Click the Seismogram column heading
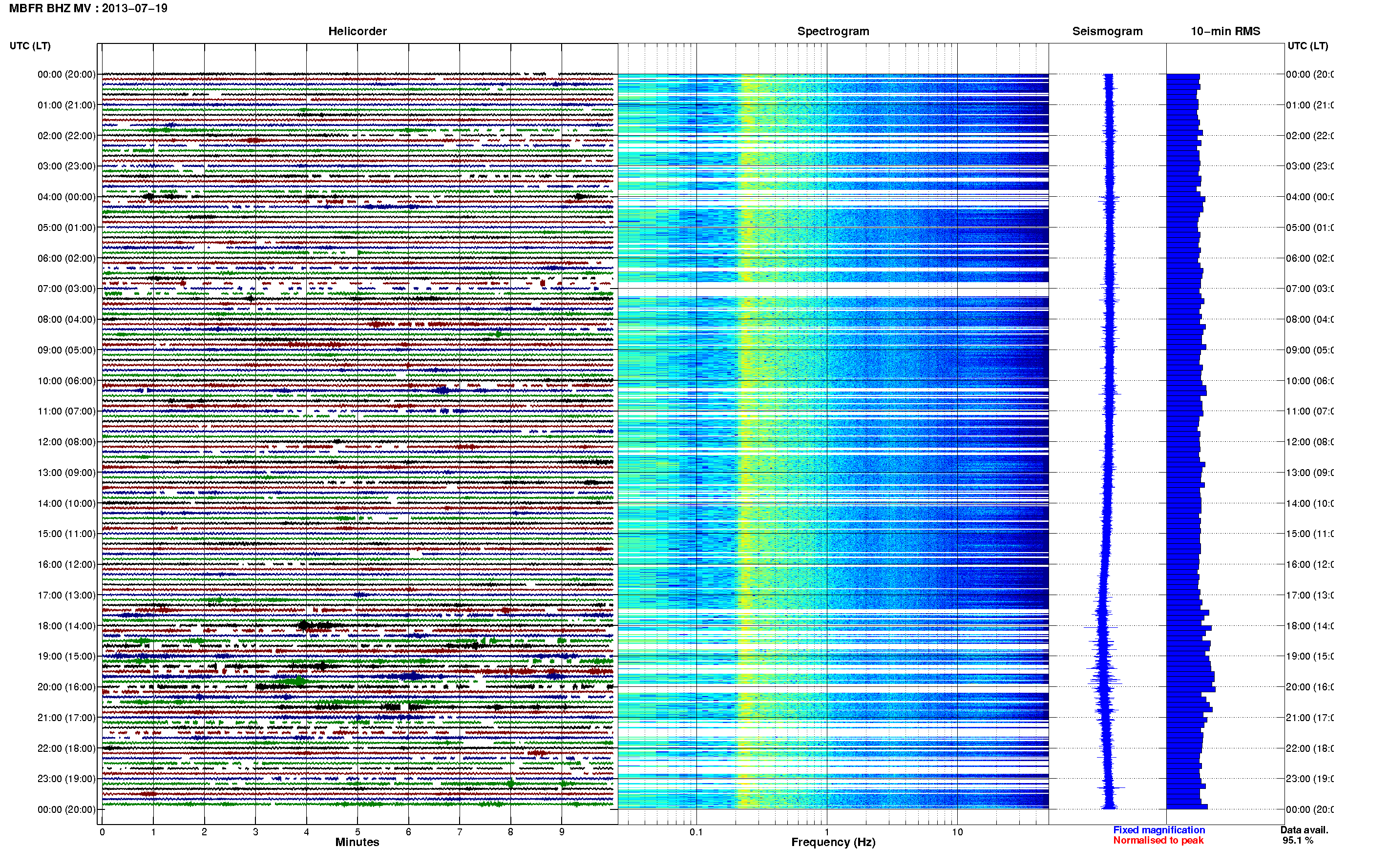Image resolution: width=1389 pixels, height=868 pixels. 1107,31
